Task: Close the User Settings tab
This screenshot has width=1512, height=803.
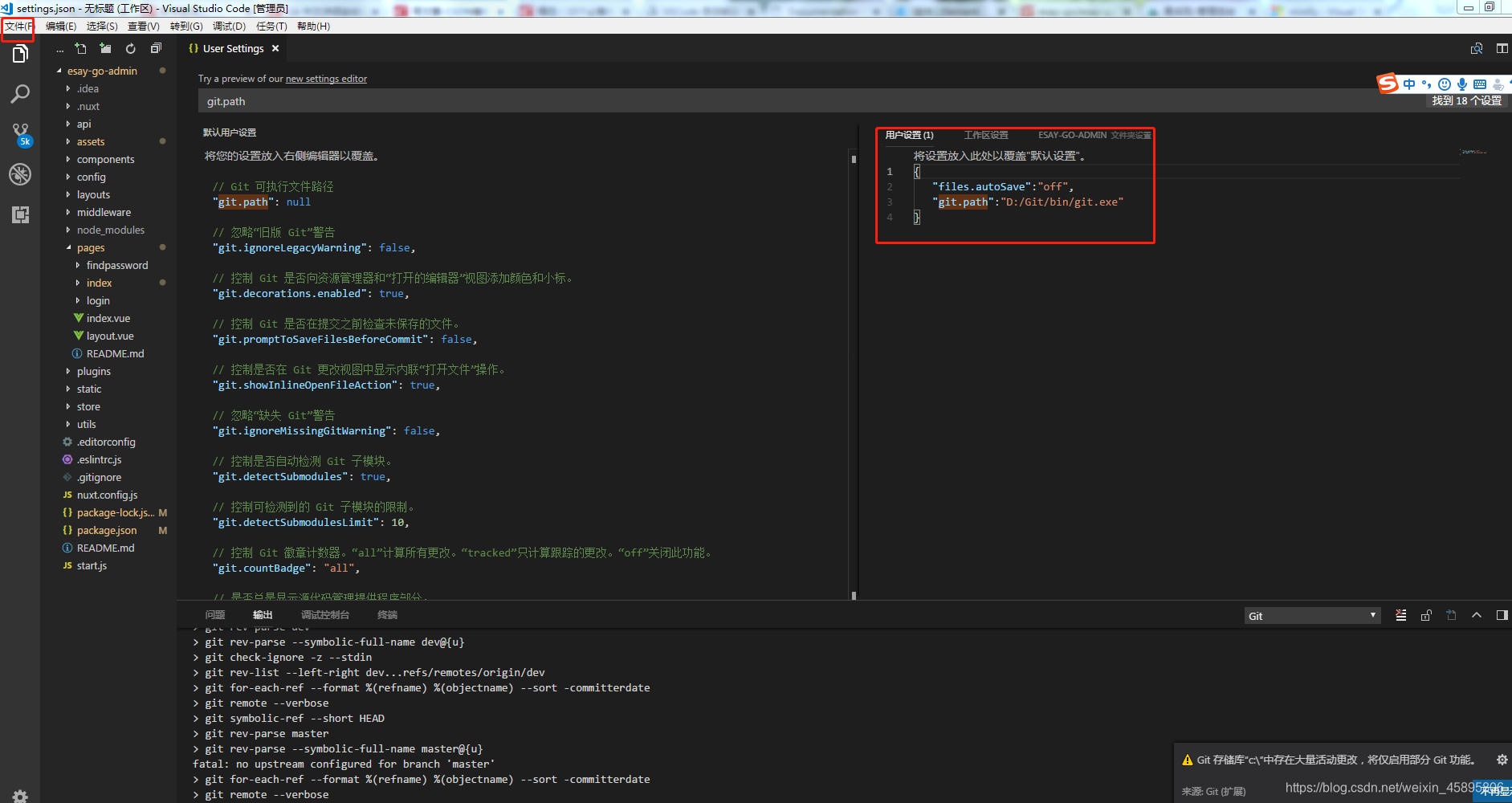Action: (x=275, y=48)
